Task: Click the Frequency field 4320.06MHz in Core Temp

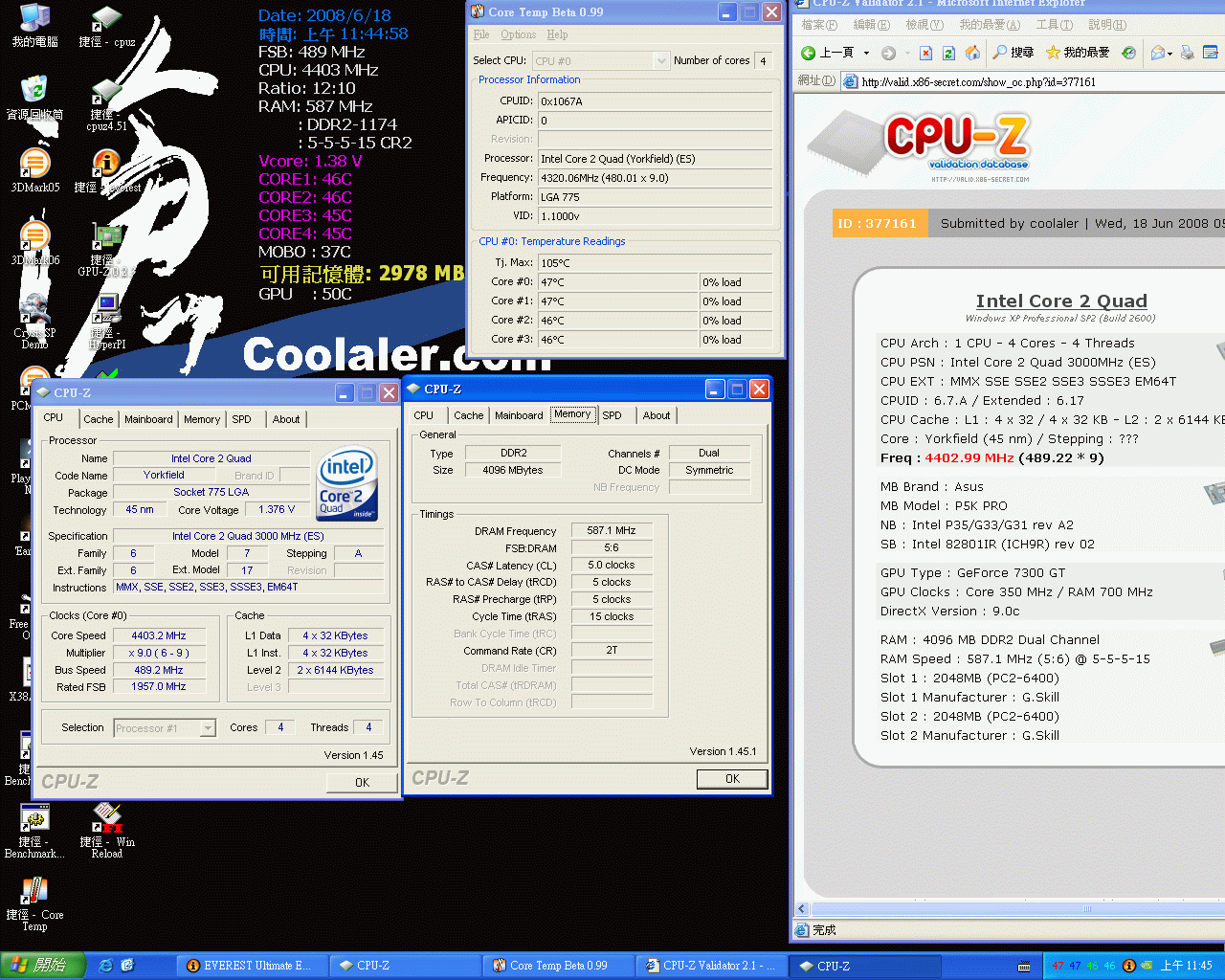Action: tap(655, 178)
